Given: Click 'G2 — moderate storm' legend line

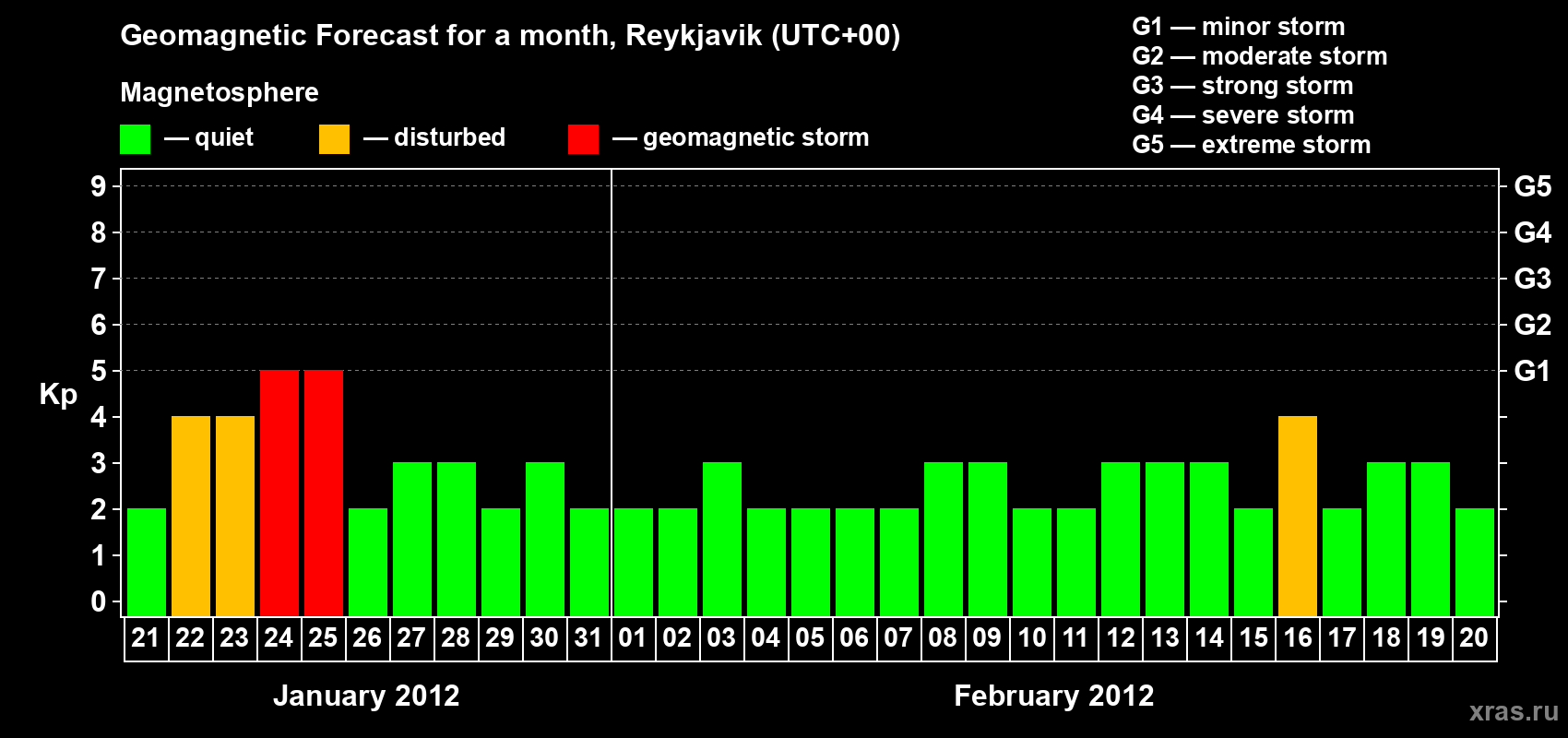Looking at the screenshot, I should coord(1259,56).
